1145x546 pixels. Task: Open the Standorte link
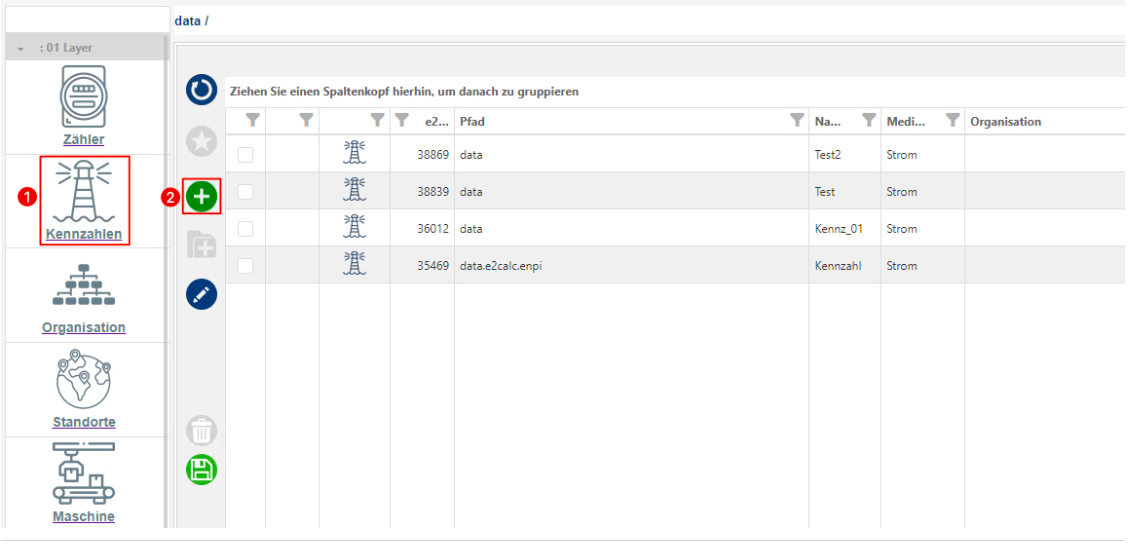[x=84, y=422]
